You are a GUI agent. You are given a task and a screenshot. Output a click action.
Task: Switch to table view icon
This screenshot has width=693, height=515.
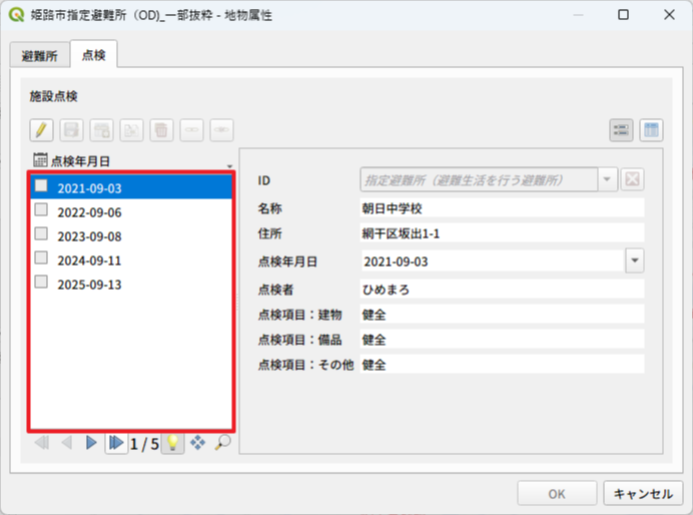click(x=651, y=130)
